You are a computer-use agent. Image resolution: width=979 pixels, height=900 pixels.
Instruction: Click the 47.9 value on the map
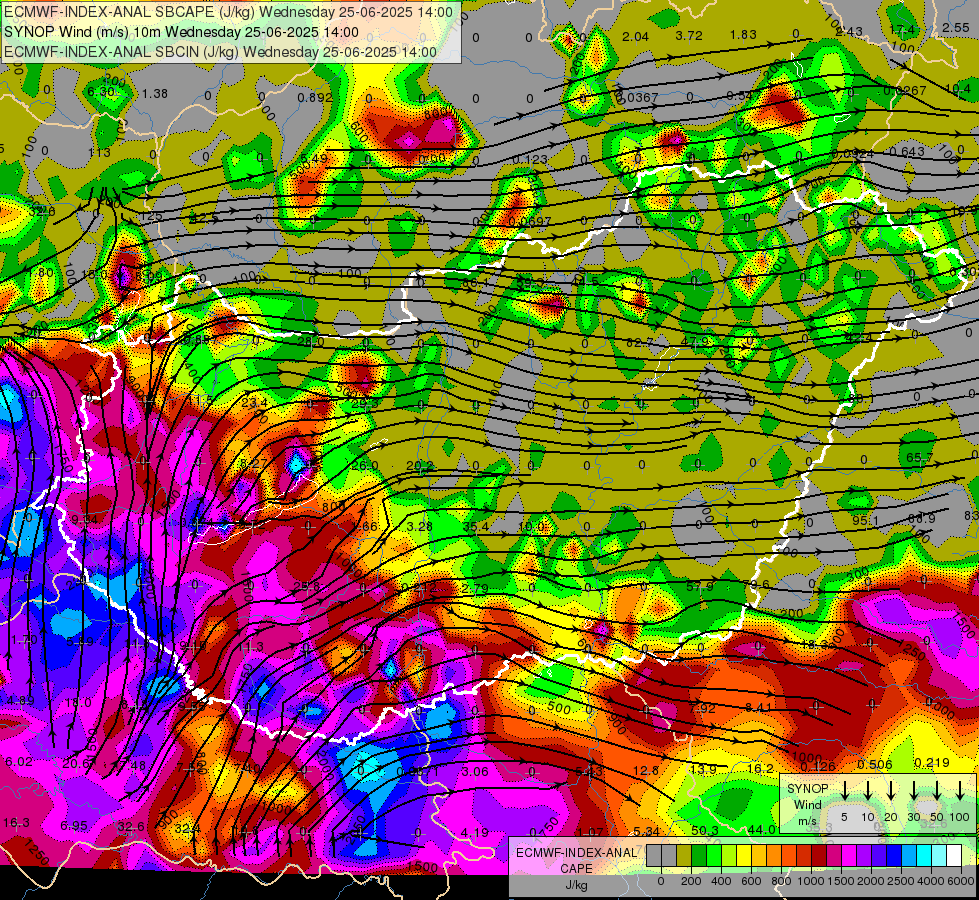tap(694, 341)
